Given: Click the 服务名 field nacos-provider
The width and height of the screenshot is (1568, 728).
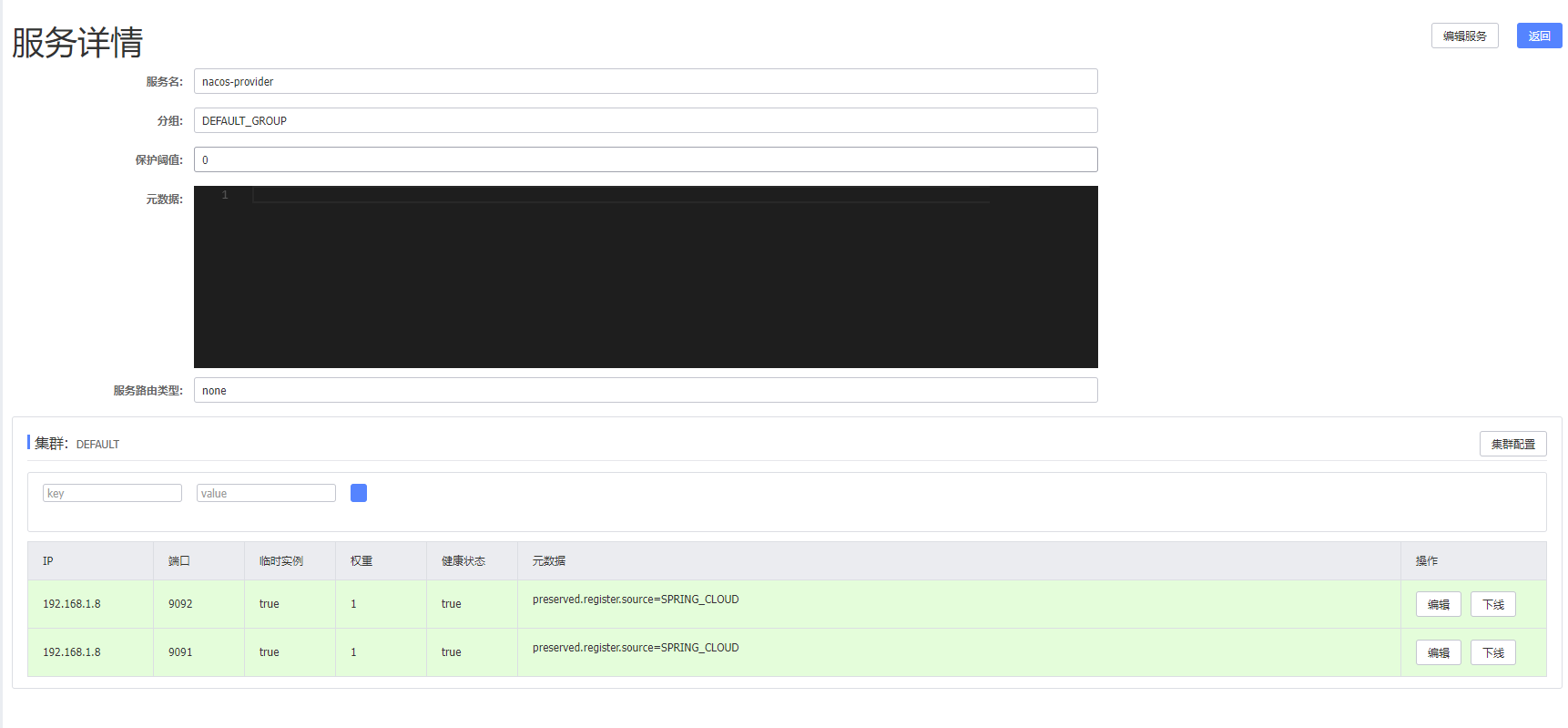Looking at the screenshot, I should pyautogui.click(x=646, y=81).
